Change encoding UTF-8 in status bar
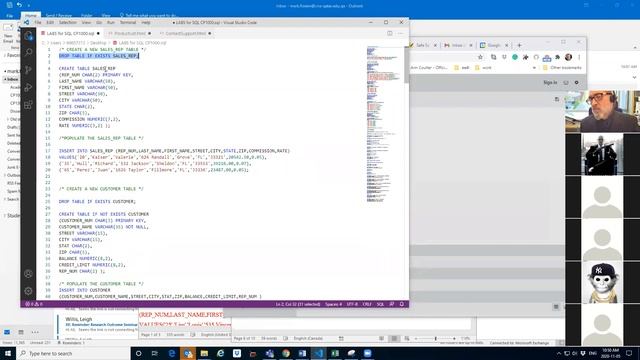Screen dimensions: 640x360 pyautogui.click(x=352, y=304)
